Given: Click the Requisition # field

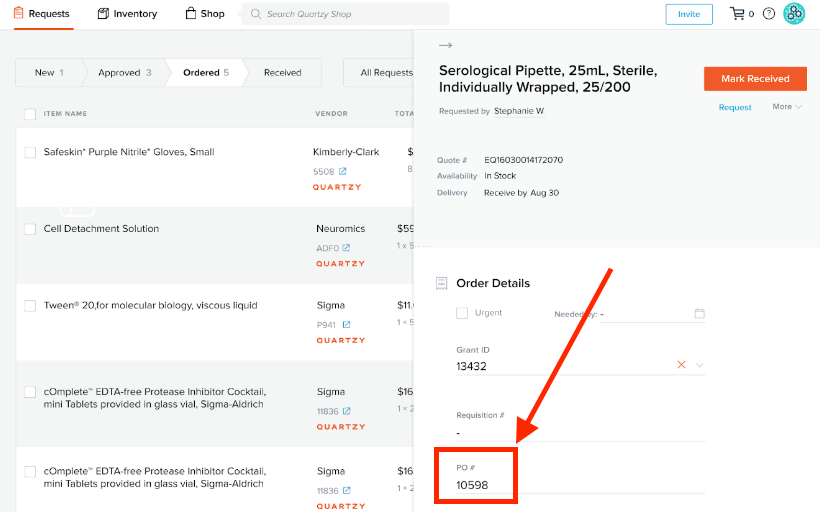Looking at the screenshot, I should 580,433.
